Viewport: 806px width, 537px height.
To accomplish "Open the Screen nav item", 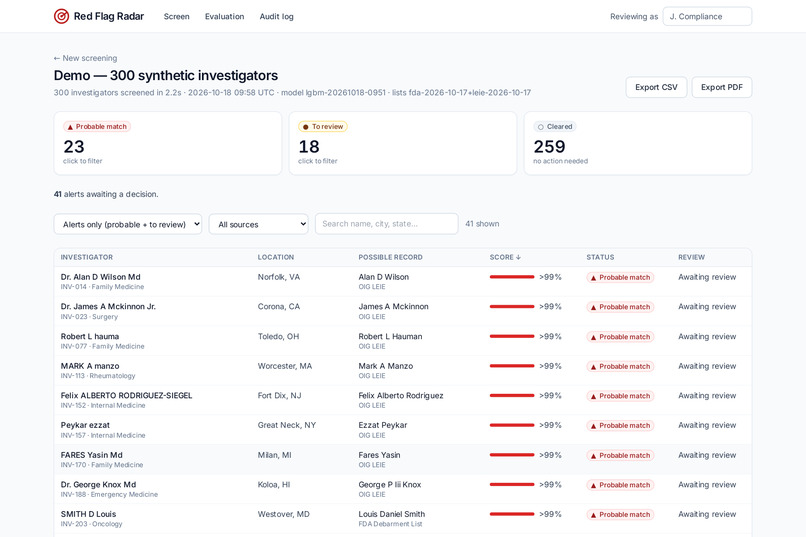I will 176,16.
